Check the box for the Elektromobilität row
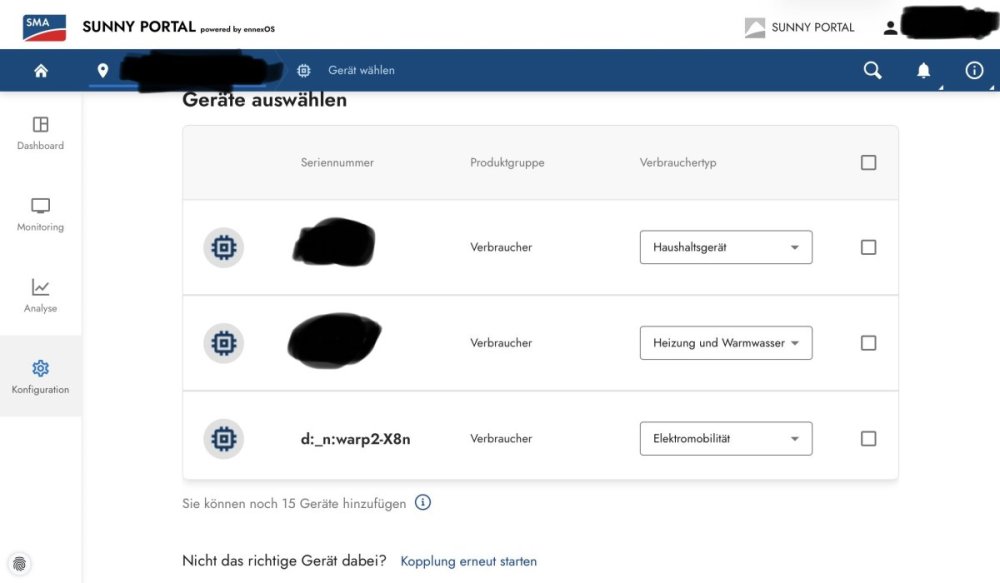This screenshot has width=1000, height=583. (x=868, y=438)
